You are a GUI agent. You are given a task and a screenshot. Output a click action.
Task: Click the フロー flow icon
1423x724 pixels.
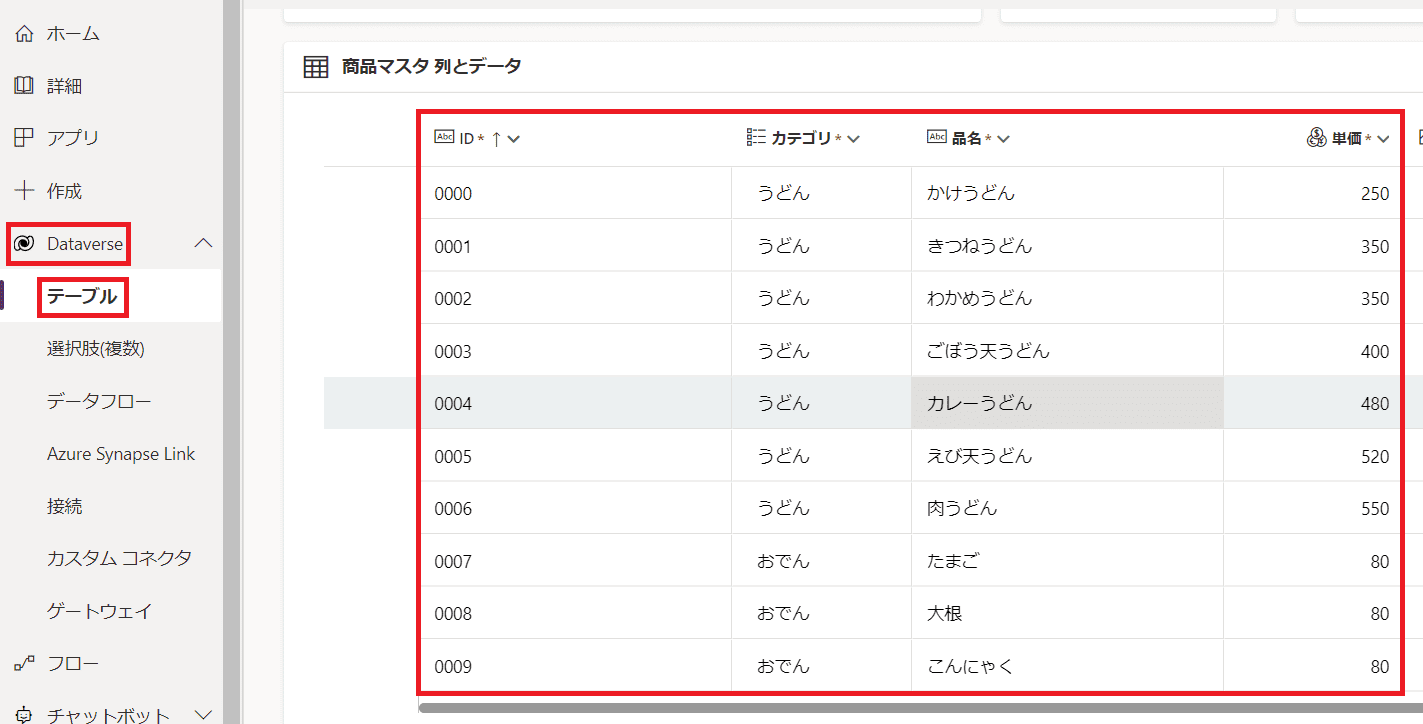tap(24, 664)
